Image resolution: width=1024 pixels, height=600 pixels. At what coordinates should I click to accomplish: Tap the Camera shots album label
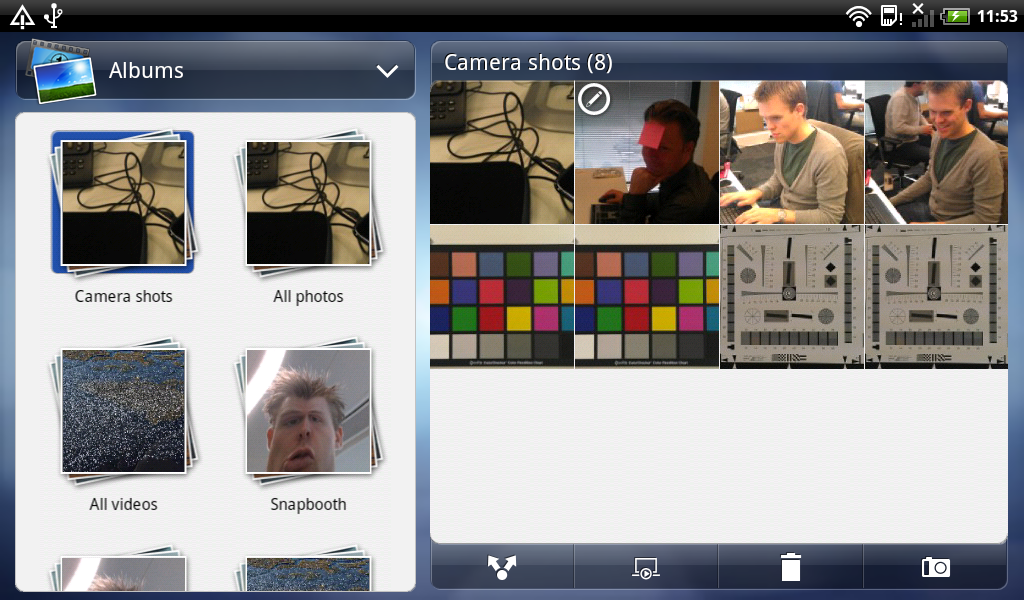pos(123,296)
